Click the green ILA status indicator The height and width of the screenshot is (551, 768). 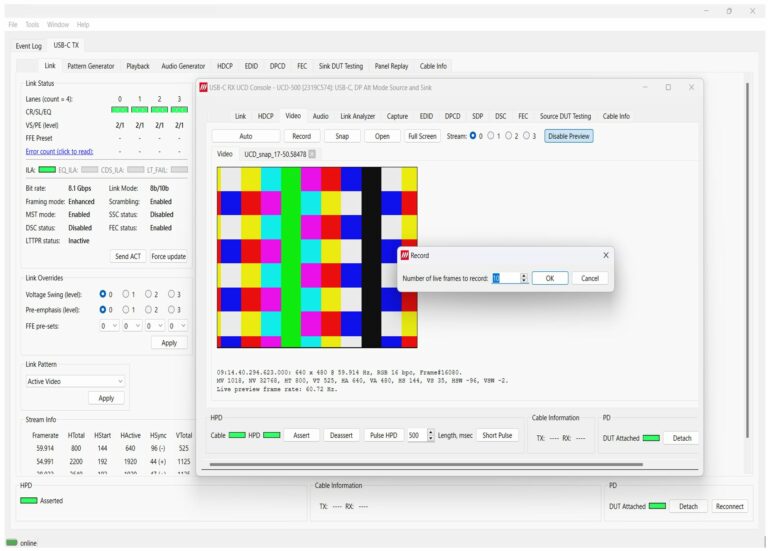tap(47, 170)
